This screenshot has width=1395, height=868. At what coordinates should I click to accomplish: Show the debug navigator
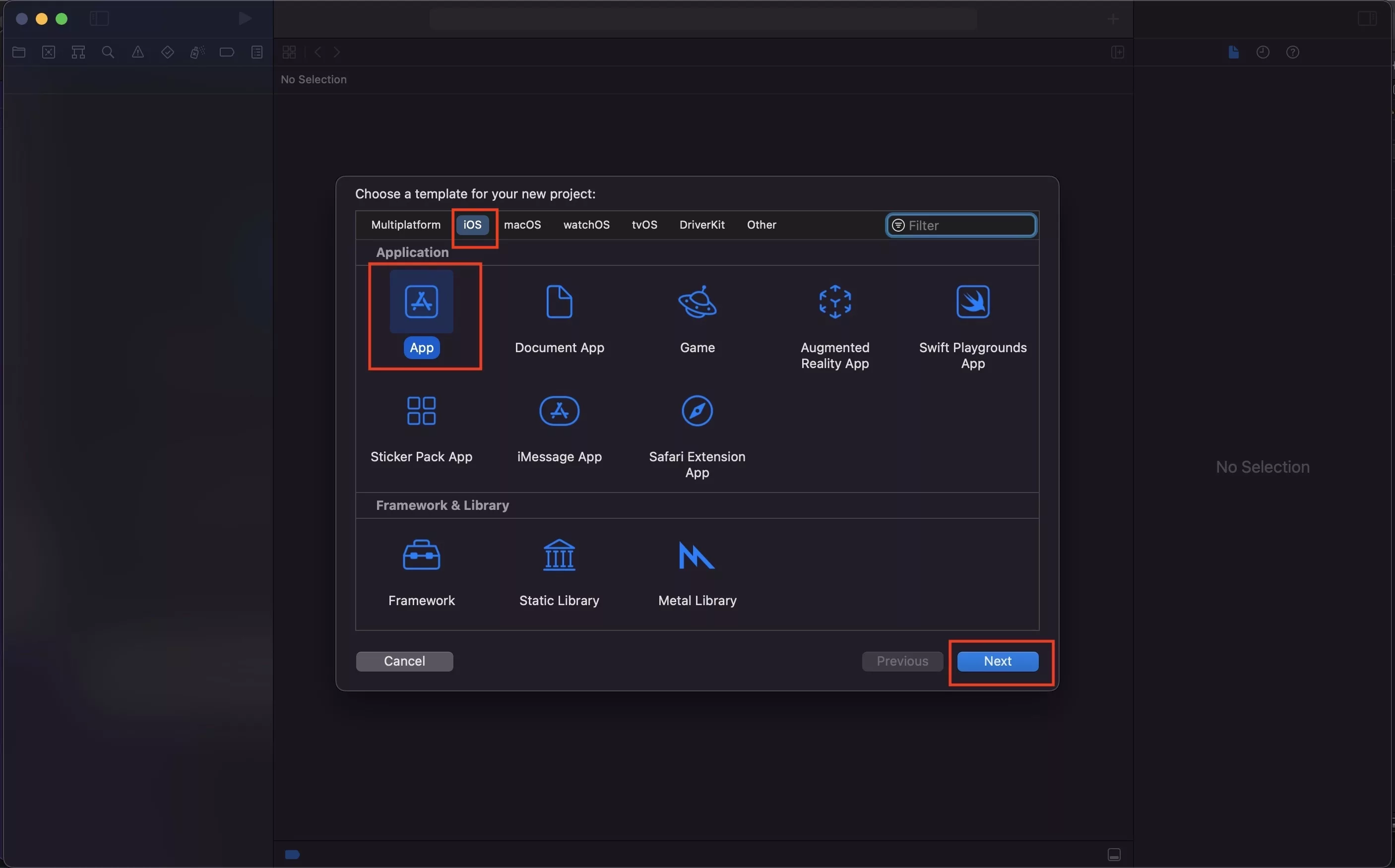click(197, 52)
